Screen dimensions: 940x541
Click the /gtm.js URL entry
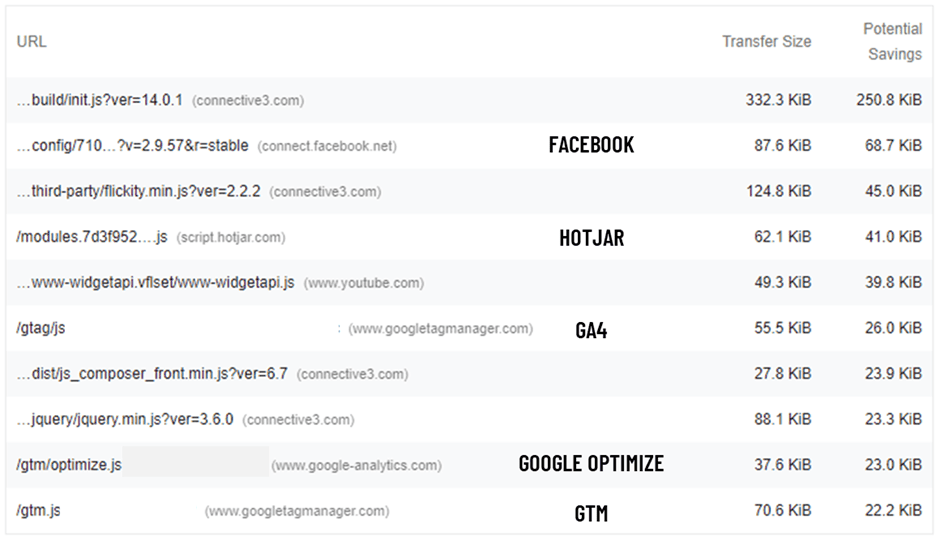39,511
